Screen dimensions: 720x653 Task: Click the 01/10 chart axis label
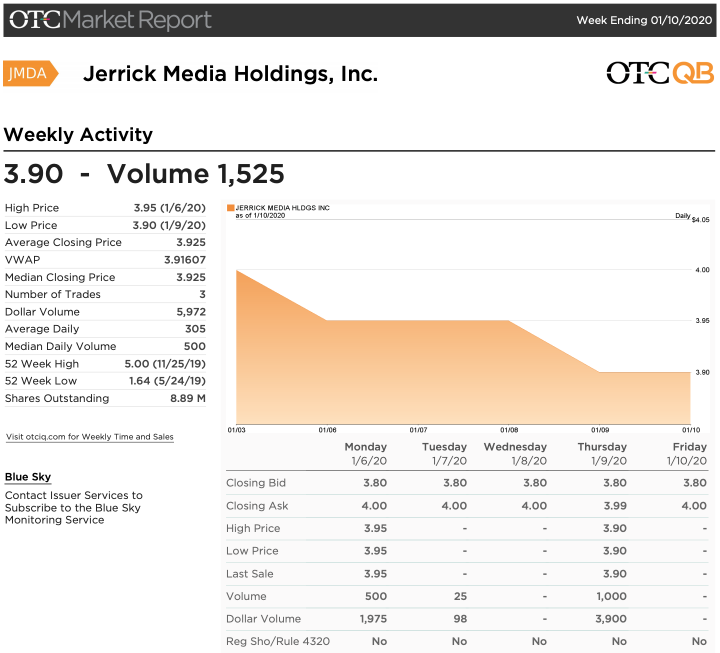click(x=691, y=430)
